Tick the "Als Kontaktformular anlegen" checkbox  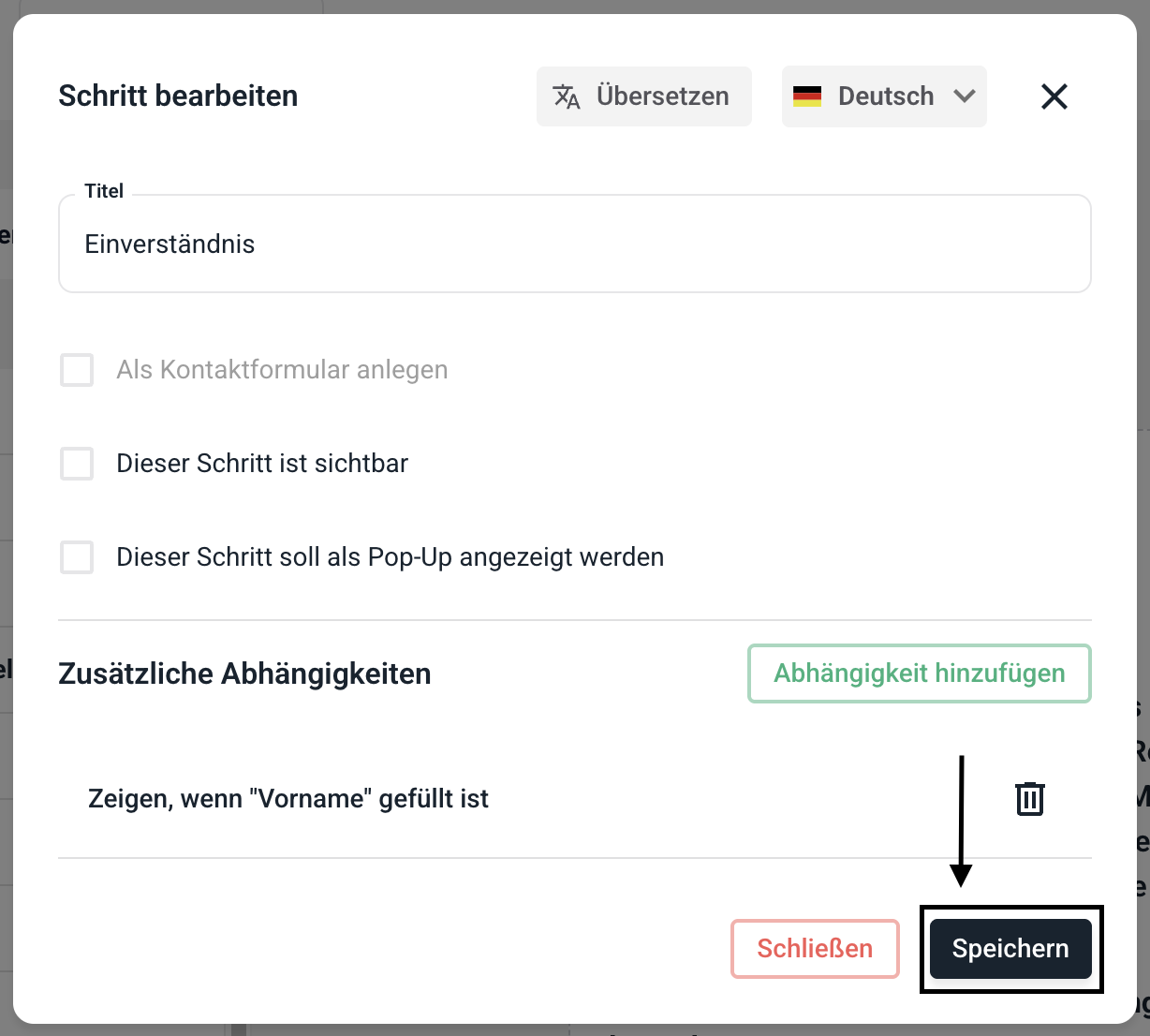(77, 370)
